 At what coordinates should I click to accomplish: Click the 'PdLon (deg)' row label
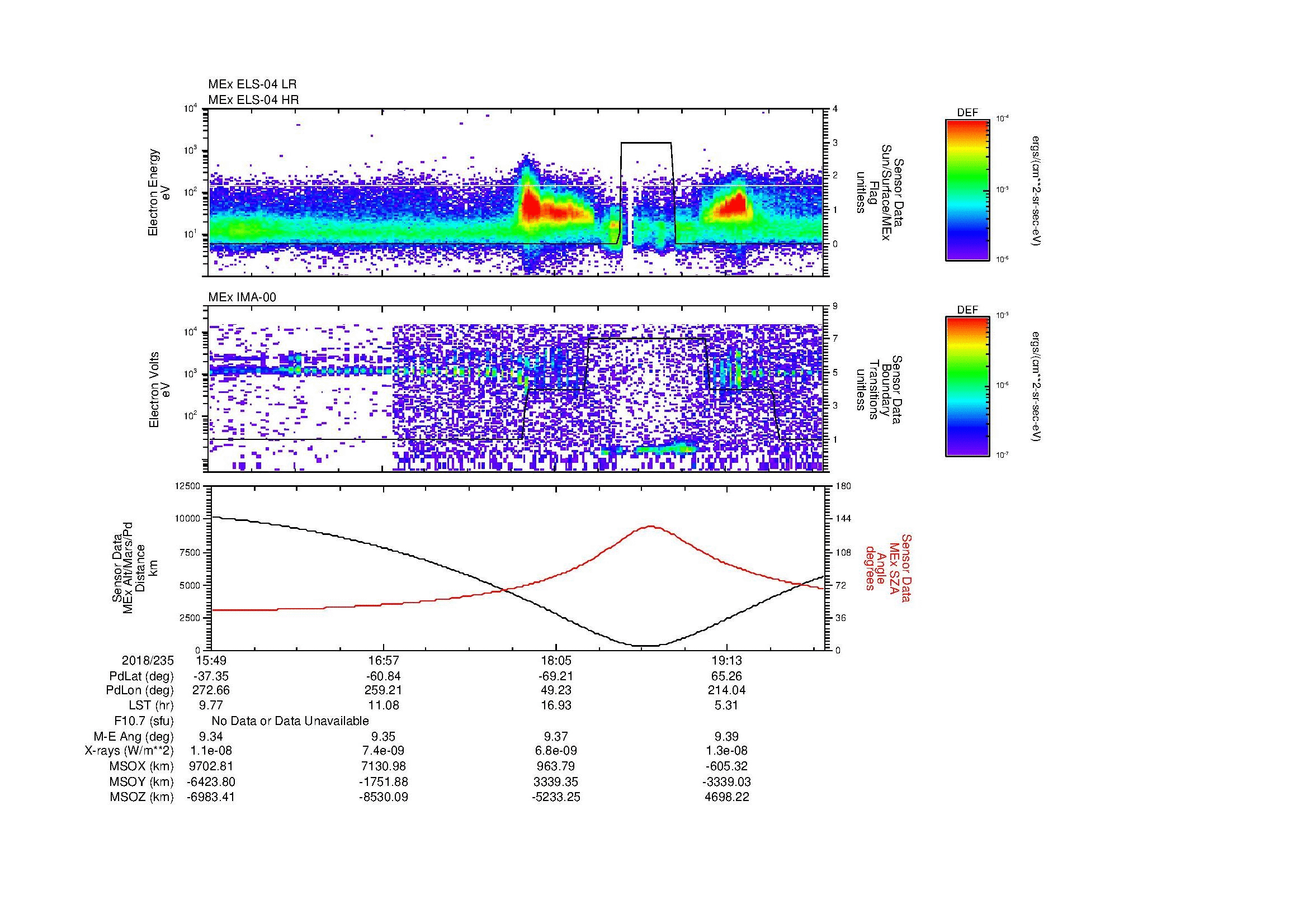click(x=140, y=690)
